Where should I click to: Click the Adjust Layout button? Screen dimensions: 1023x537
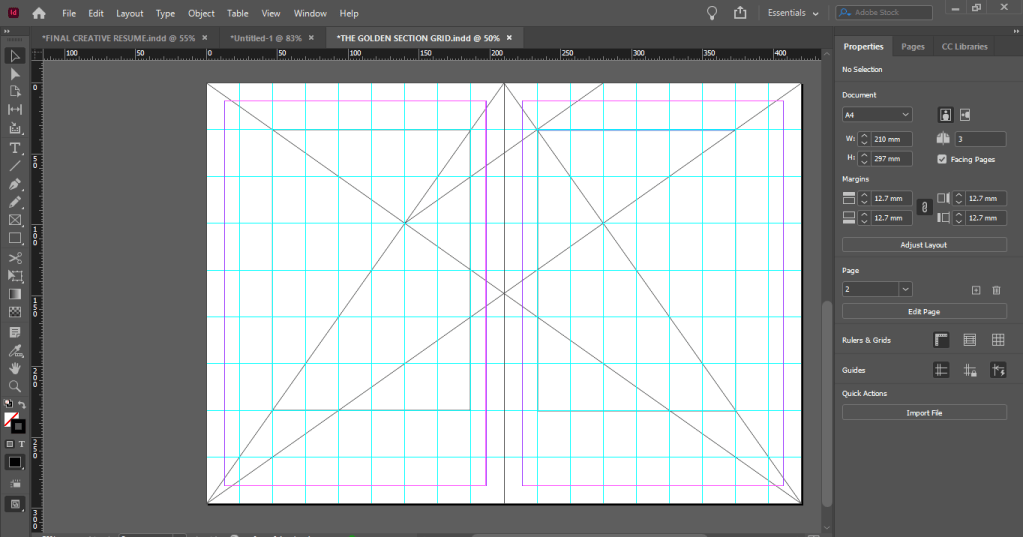[x=924, y=244]
